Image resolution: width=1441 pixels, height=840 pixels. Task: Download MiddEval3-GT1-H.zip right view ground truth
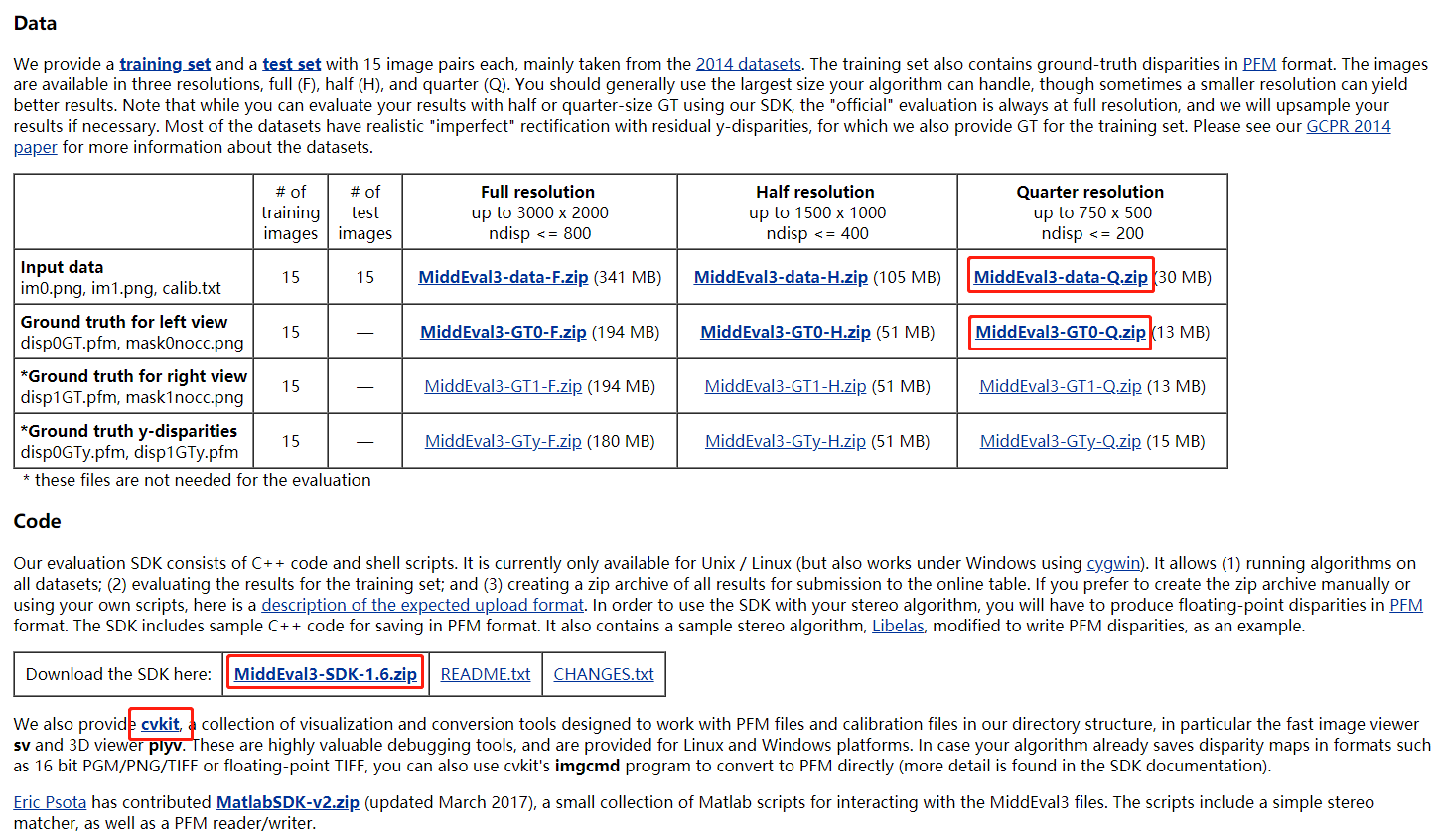tap(786, 385)
